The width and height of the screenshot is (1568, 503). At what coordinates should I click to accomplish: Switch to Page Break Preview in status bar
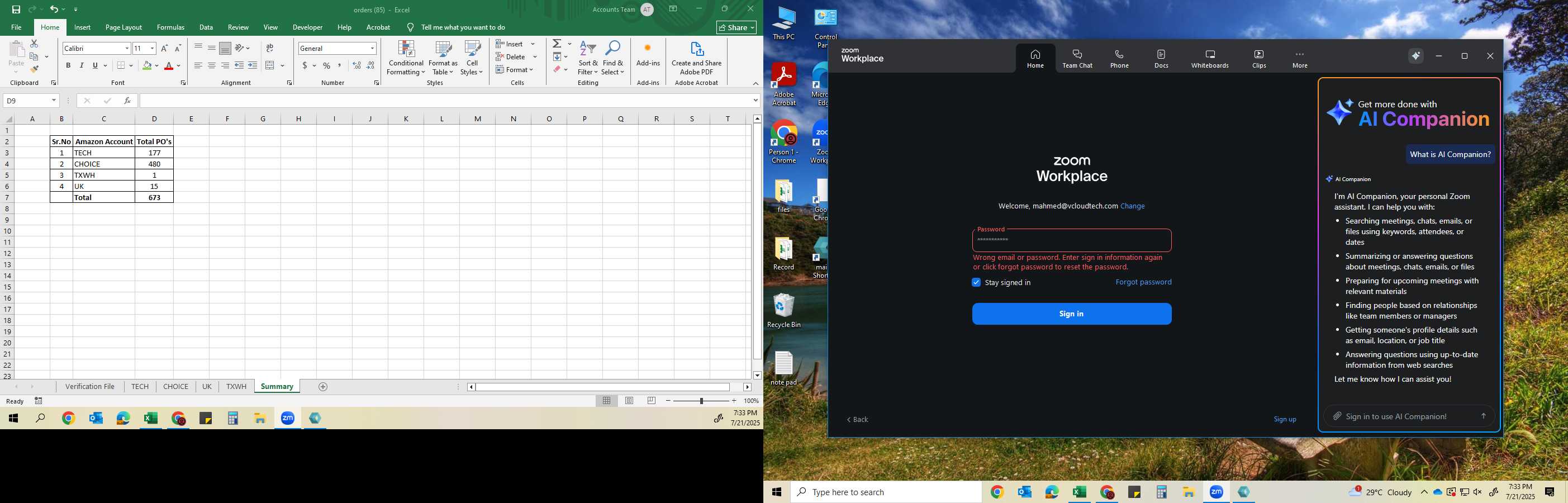pos(652,401)
